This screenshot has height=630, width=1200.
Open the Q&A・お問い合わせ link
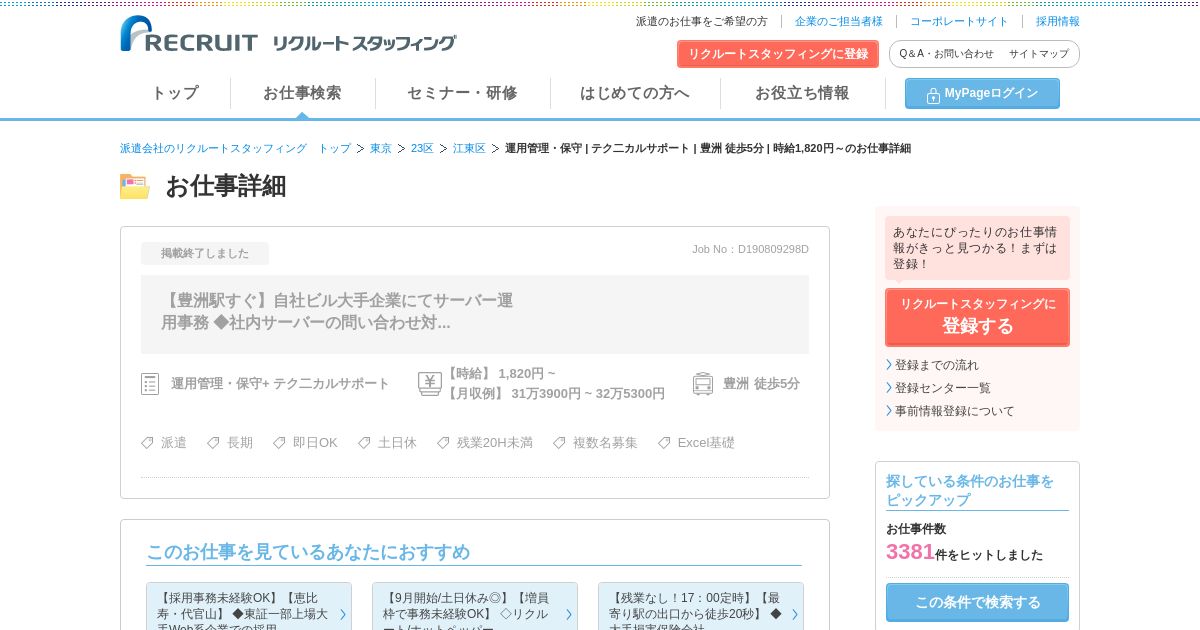coord(946,54)
